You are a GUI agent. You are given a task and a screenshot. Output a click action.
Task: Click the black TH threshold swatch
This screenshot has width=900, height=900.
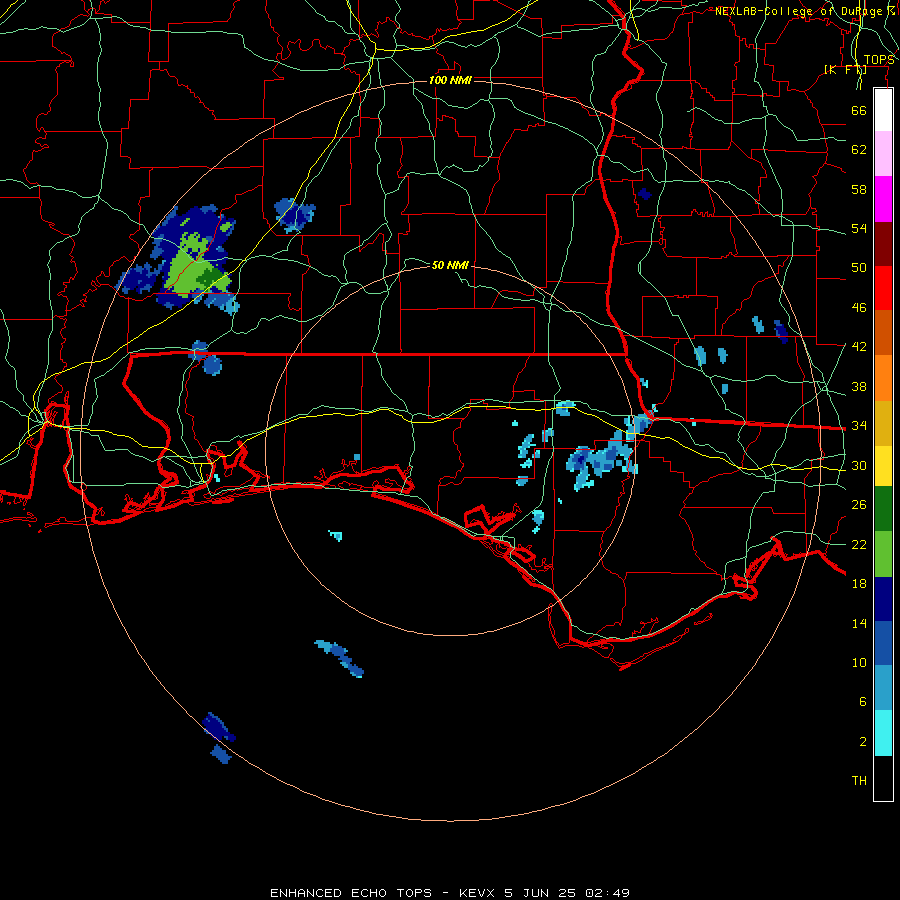883,778
